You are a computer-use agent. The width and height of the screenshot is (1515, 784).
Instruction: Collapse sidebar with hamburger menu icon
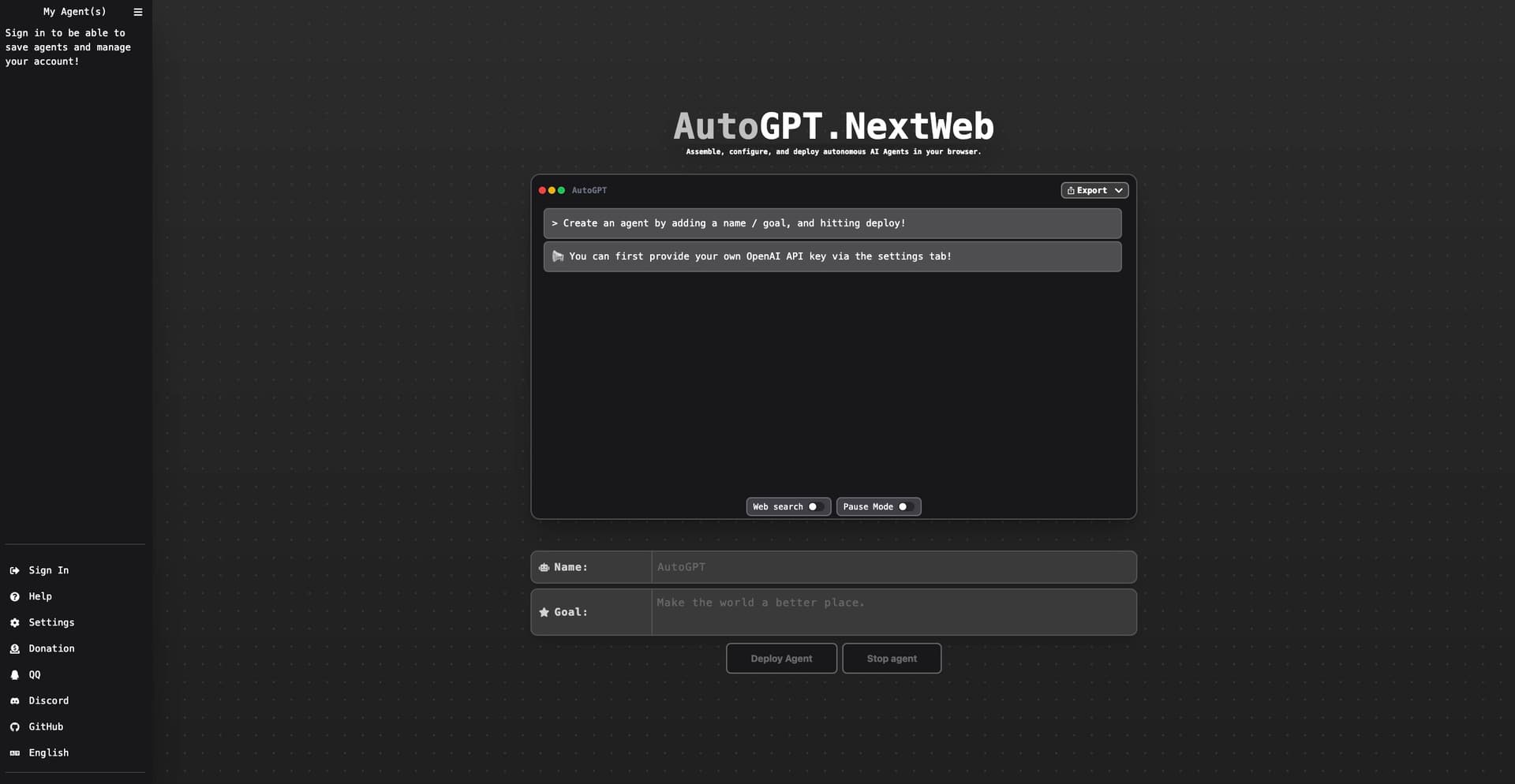tap(138, 12)
